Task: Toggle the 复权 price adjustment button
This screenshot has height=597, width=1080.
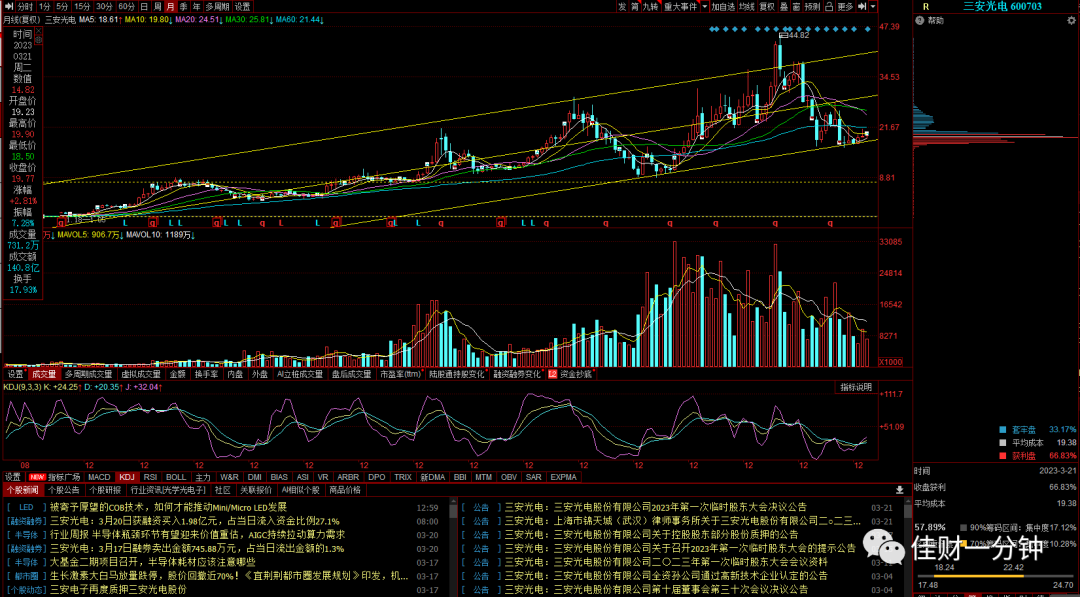Action: click(x=767, y=6)
